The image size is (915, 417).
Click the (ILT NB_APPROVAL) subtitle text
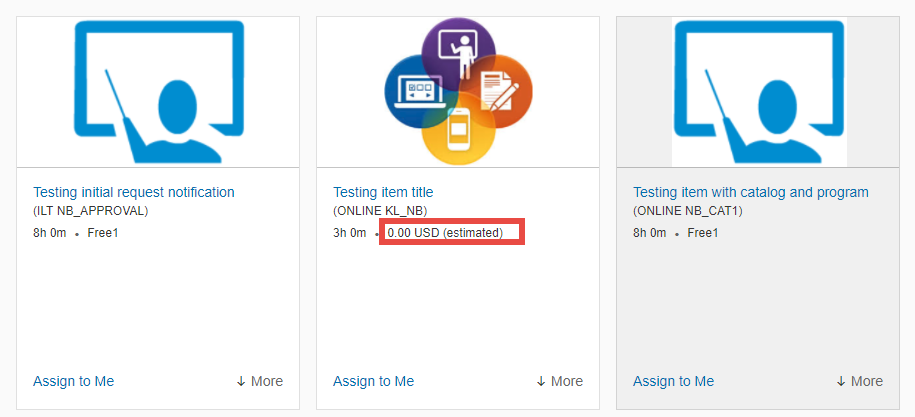point(90,211)
